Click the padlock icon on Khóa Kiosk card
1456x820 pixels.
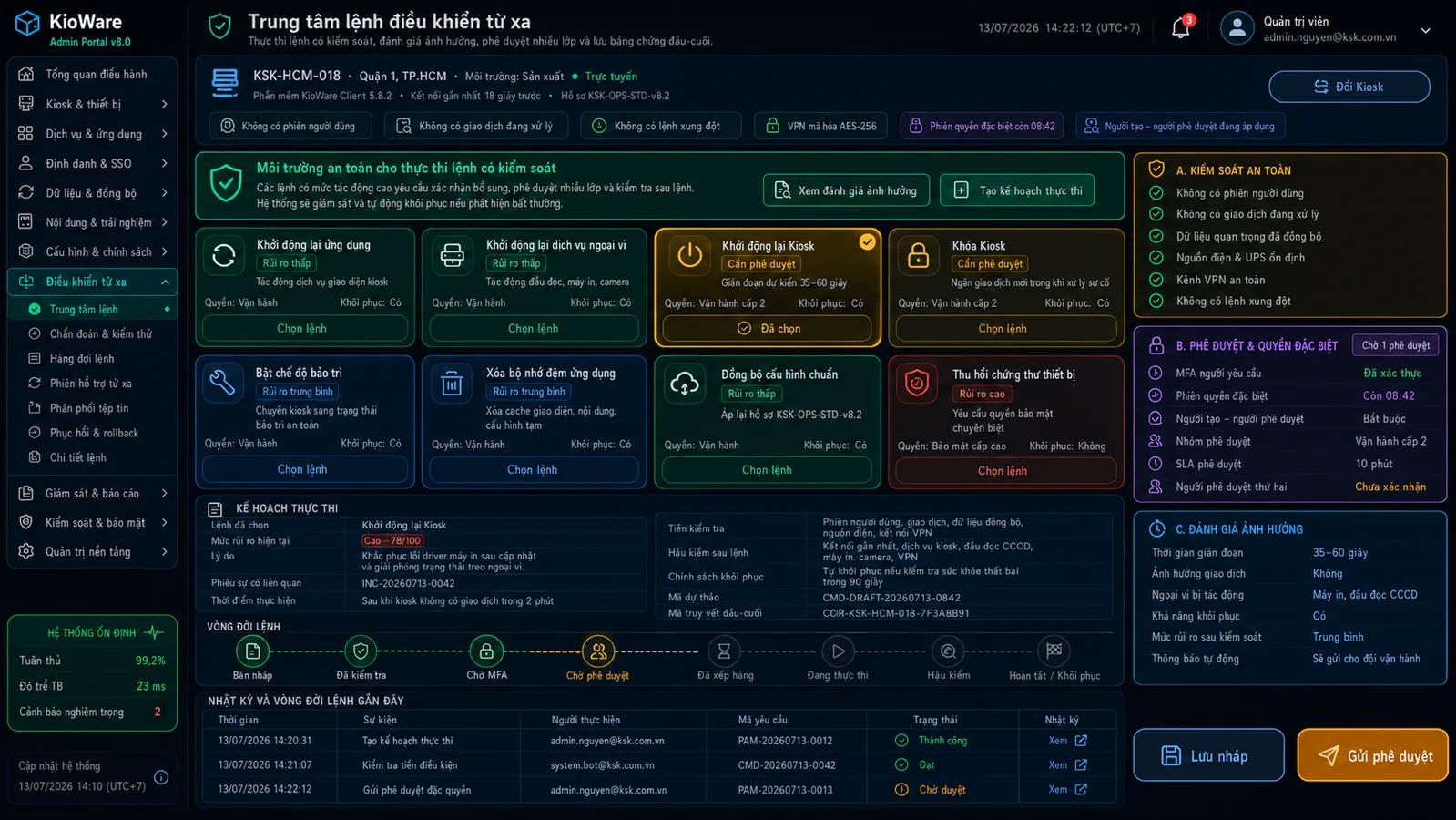click(x=919, y=256)
